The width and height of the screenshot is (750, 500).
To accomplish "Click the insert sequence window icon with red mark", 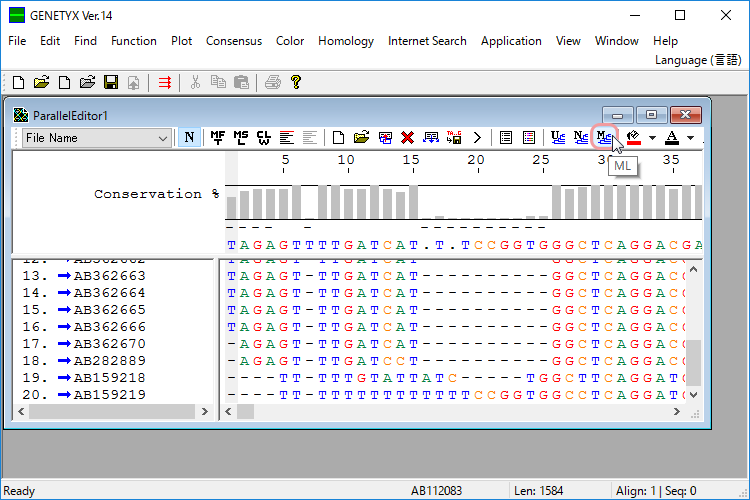I will coord(385,138).
